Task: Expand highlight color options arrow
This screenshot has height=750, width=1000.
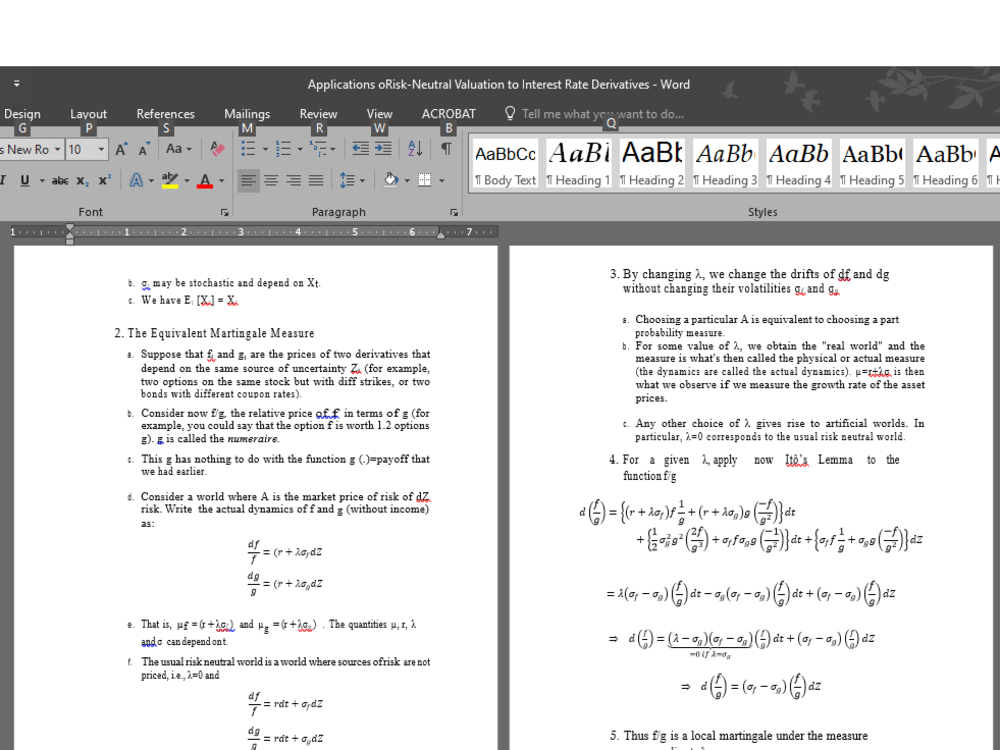Action: (x=187, y=181)
